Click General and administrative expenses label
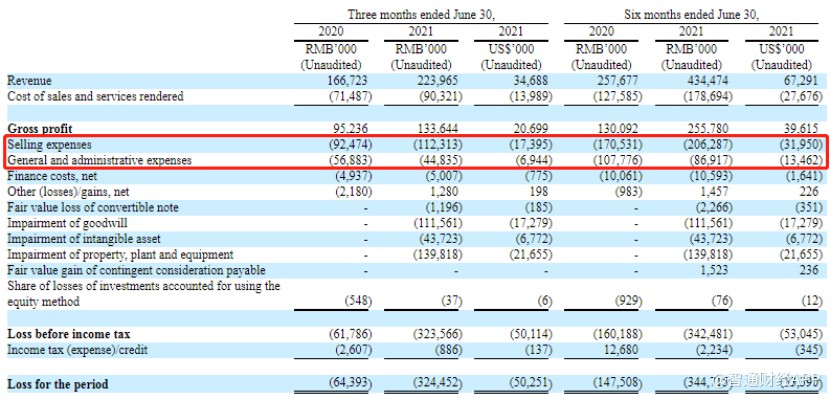 [99, 160]
